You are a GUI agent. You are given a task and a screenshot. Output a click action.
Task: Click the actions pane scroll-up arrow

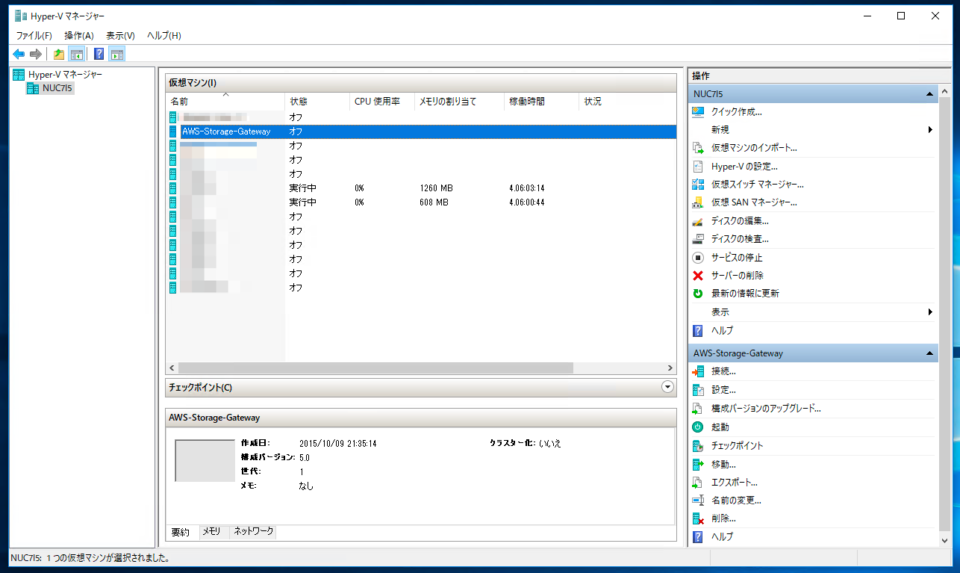[945, 92]
